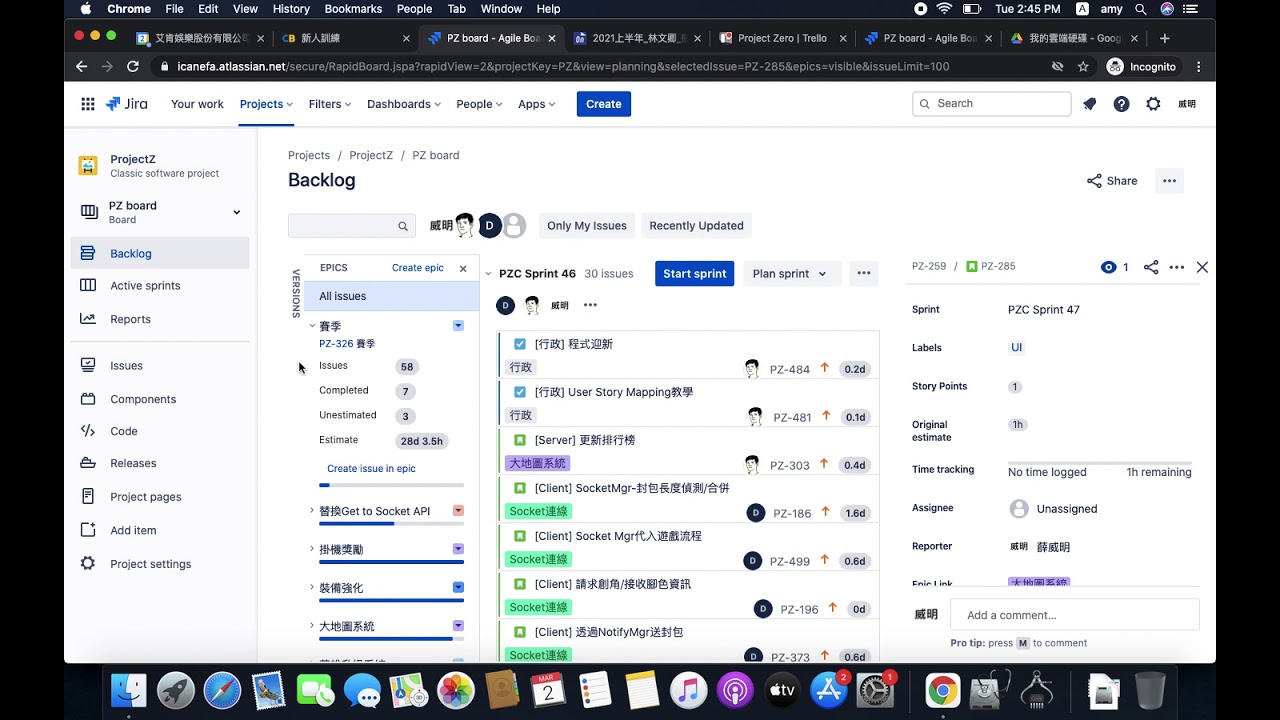1280x720 pixels.
Task: Open the Projects dropdown in Jira navigation
Action: (x=266, y=104)
